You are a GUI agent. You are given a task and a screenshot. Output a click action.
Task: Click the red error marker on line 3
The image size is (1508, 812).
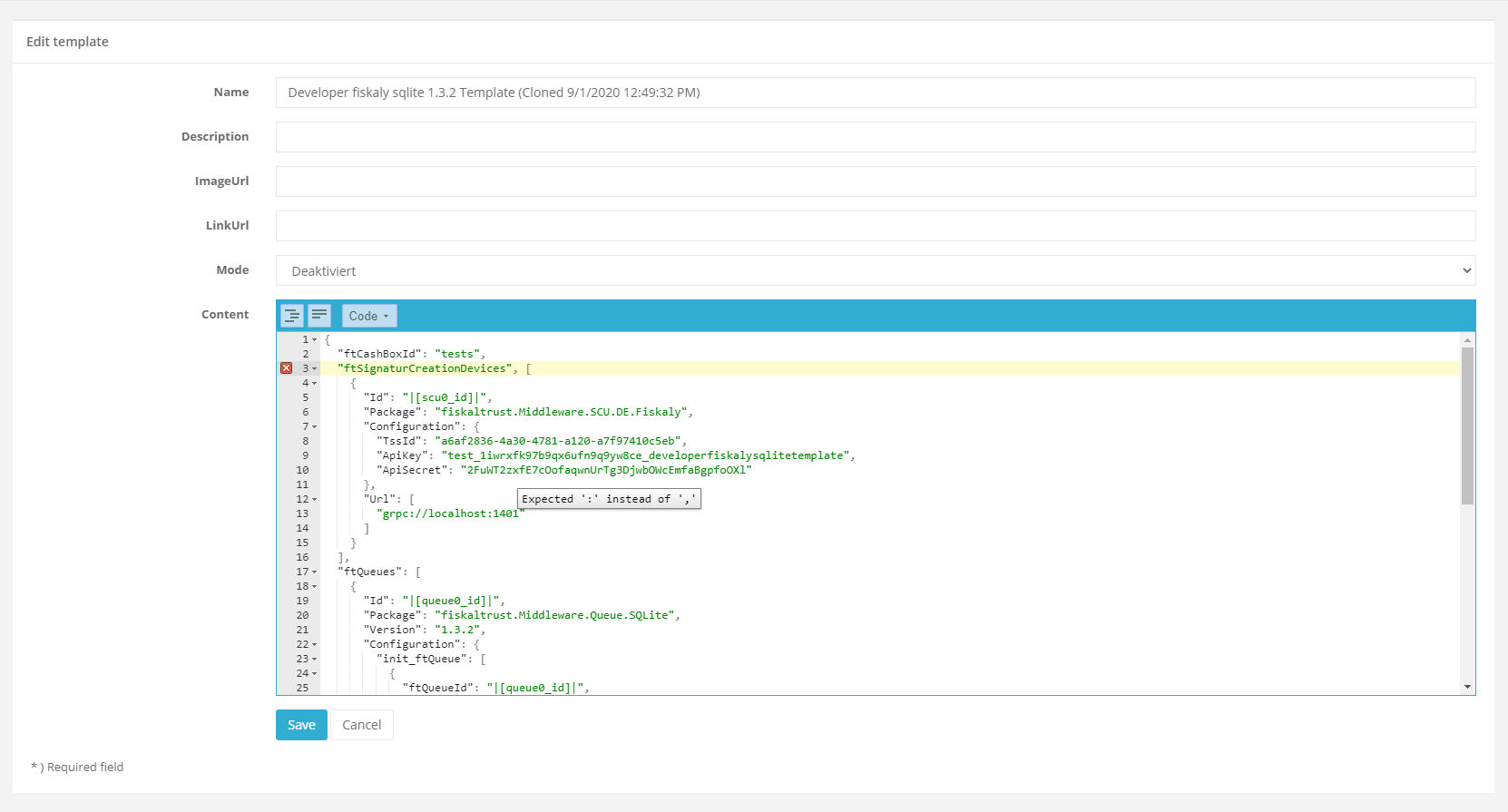click(287, 368)
